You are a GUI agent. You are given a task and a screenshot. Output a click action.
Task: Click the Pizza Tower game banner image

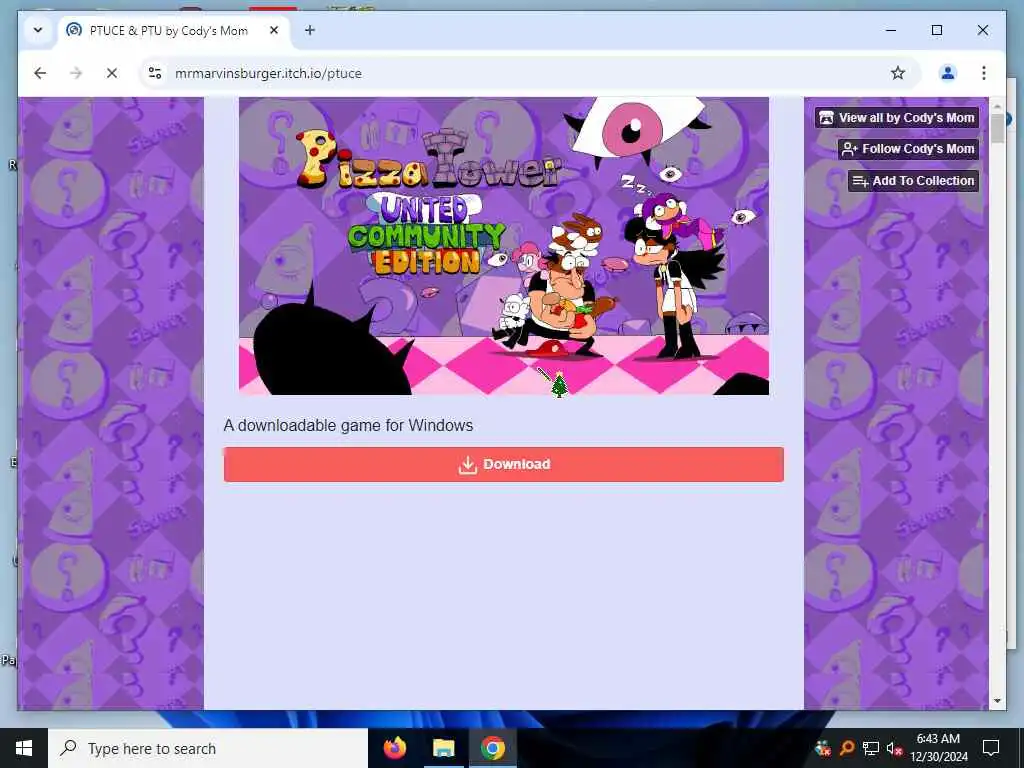click(x=504, y=246)
